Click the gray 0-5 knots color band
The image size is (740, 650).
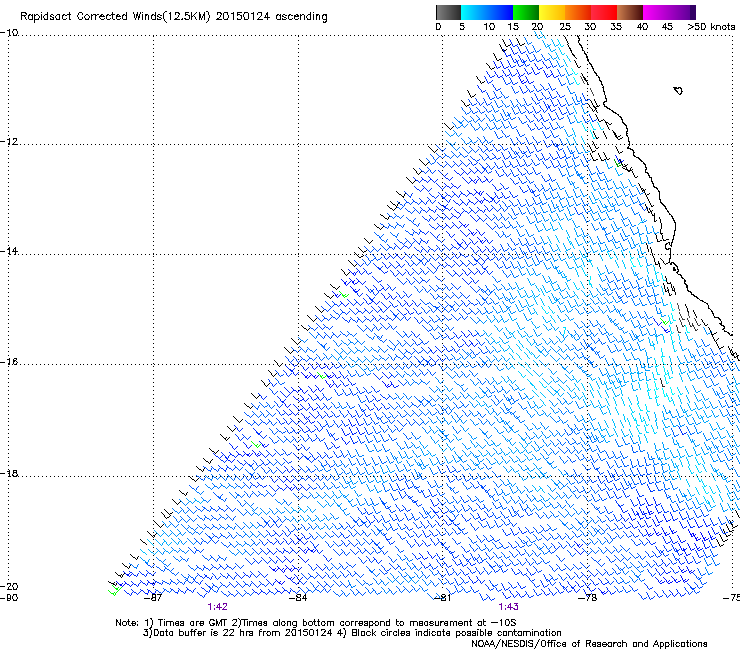tap(448, 12)
